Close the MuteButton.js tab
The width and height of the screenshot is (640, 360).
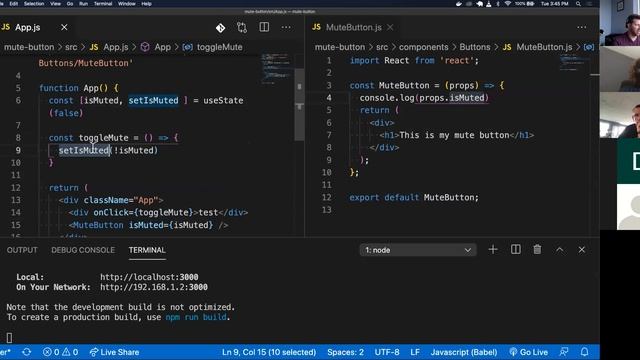[x=390, y=27]
